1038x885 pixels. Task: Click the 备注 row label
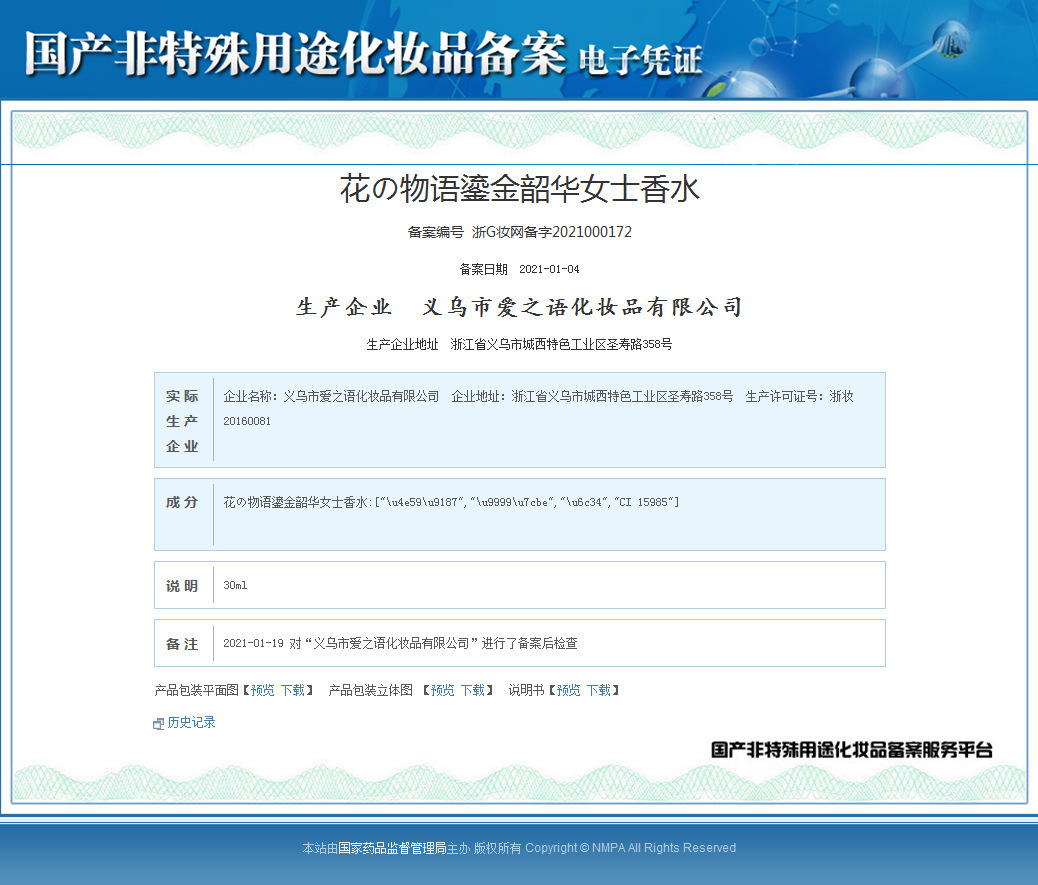[182, 644]
